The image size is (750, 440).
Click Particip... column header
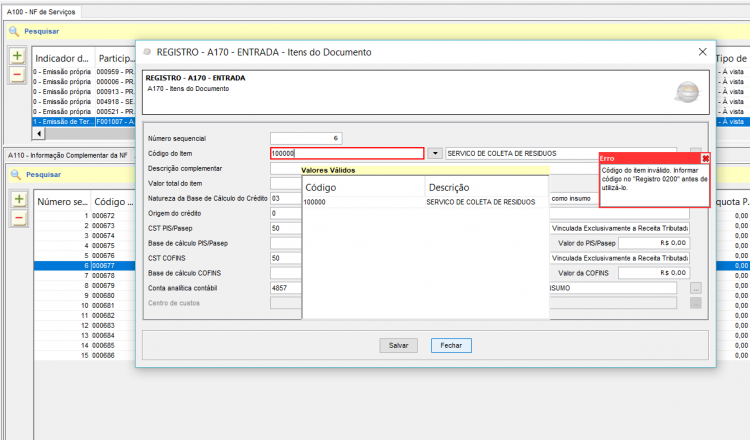[115, 58]
